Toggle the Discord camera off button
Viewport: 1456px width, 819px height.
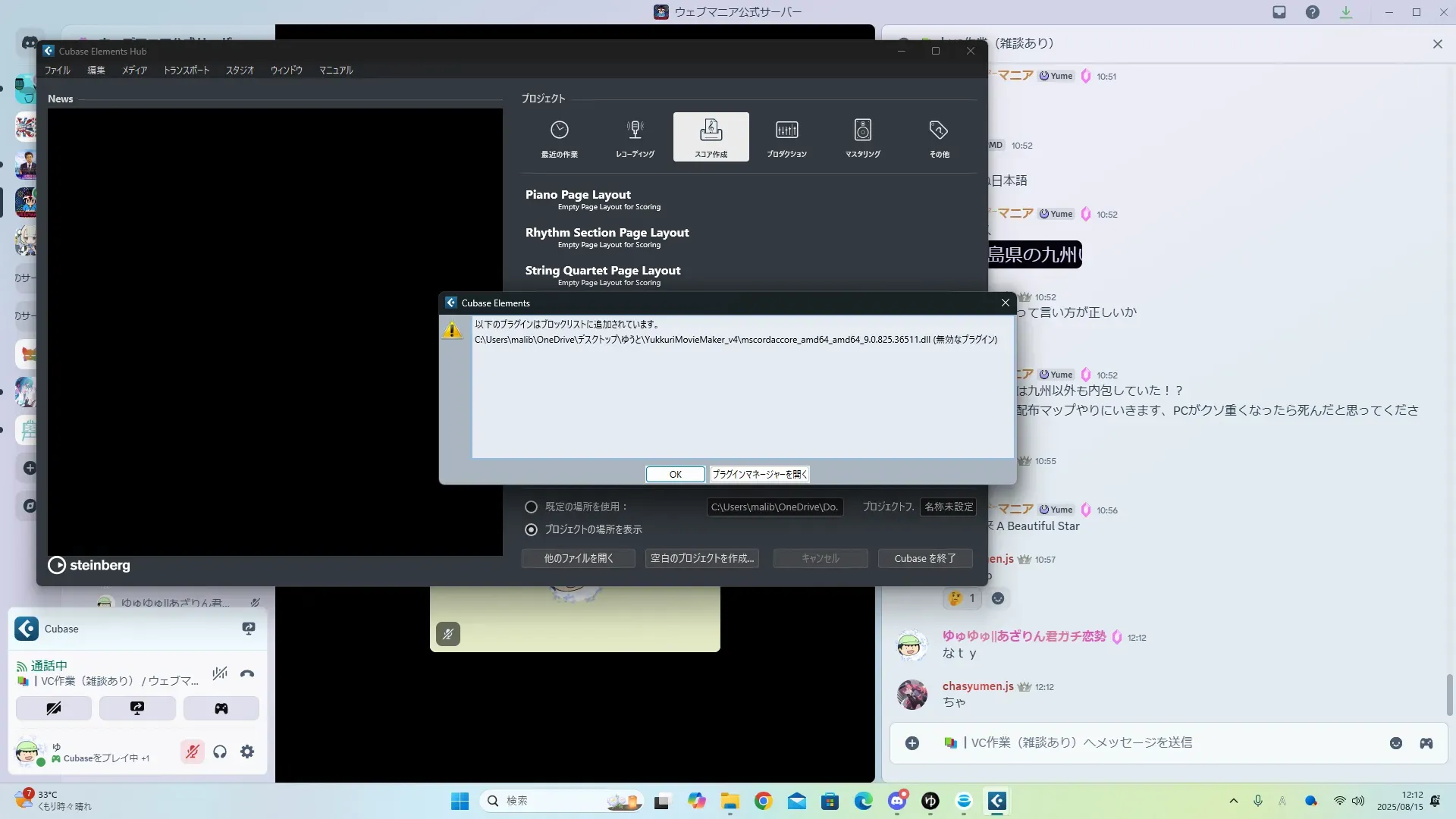click(x=54, y=708)
